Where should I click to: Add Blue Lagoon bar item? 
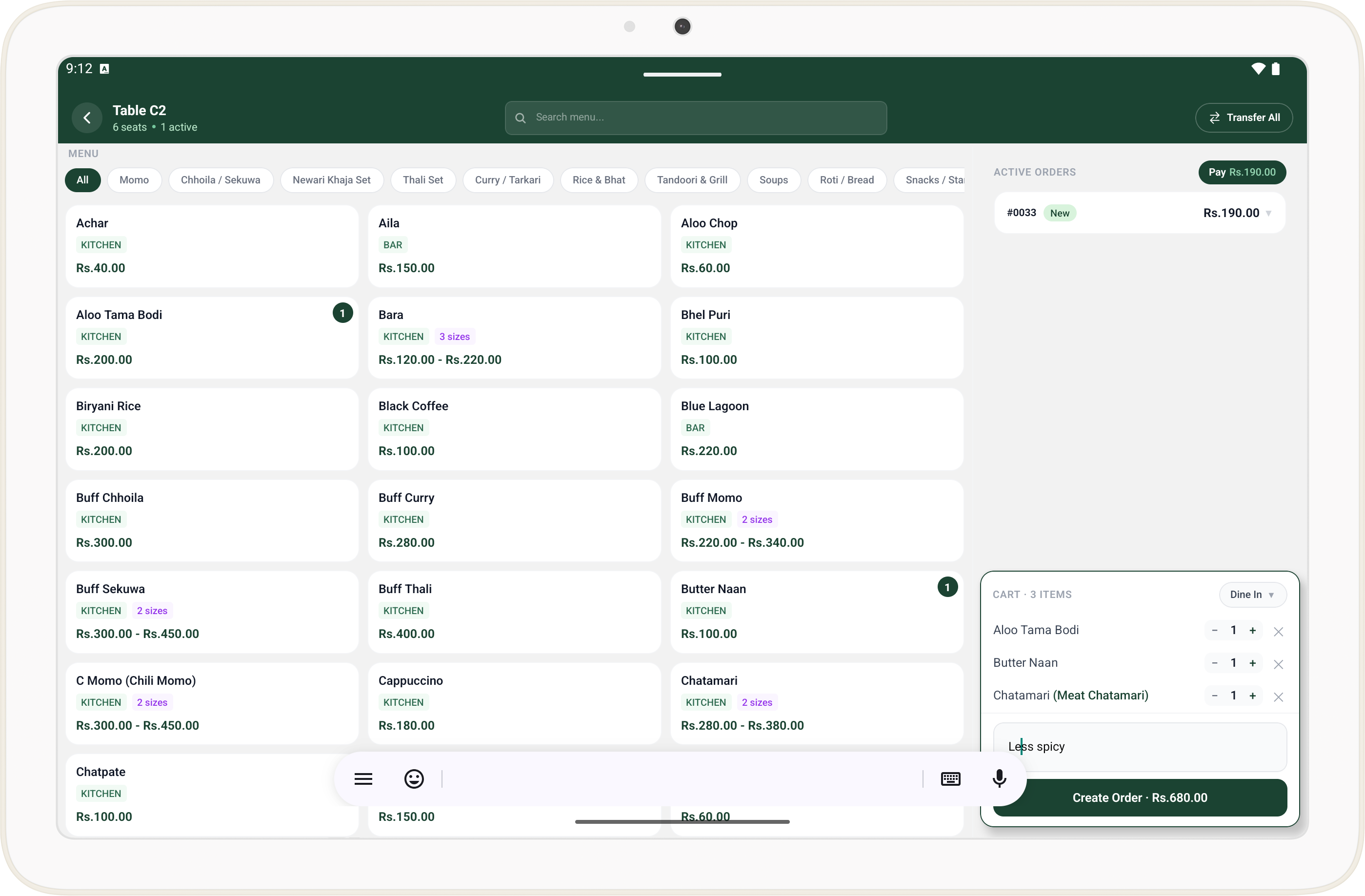tap(817, 429)
